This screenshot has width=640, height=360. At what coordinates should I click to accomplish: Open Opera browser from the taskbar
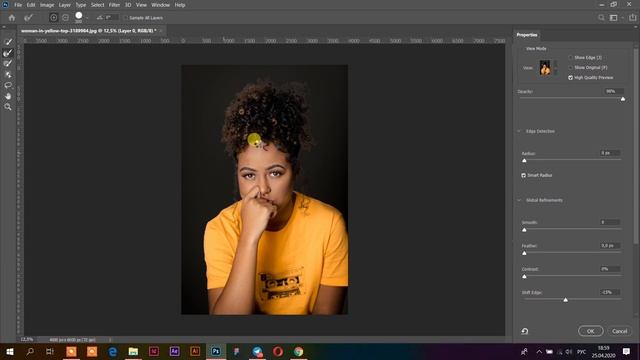click(278, 351)
